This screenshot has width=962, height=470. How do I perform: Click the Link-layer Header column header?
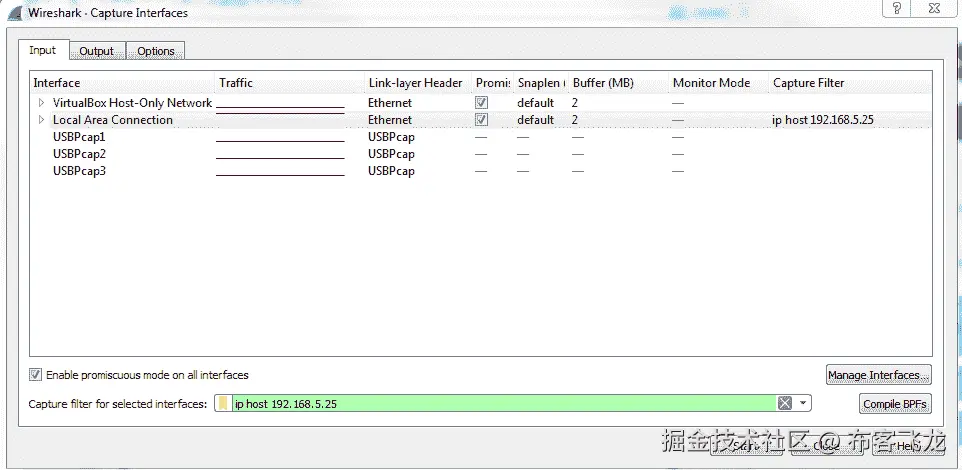[x=418, y=83]
